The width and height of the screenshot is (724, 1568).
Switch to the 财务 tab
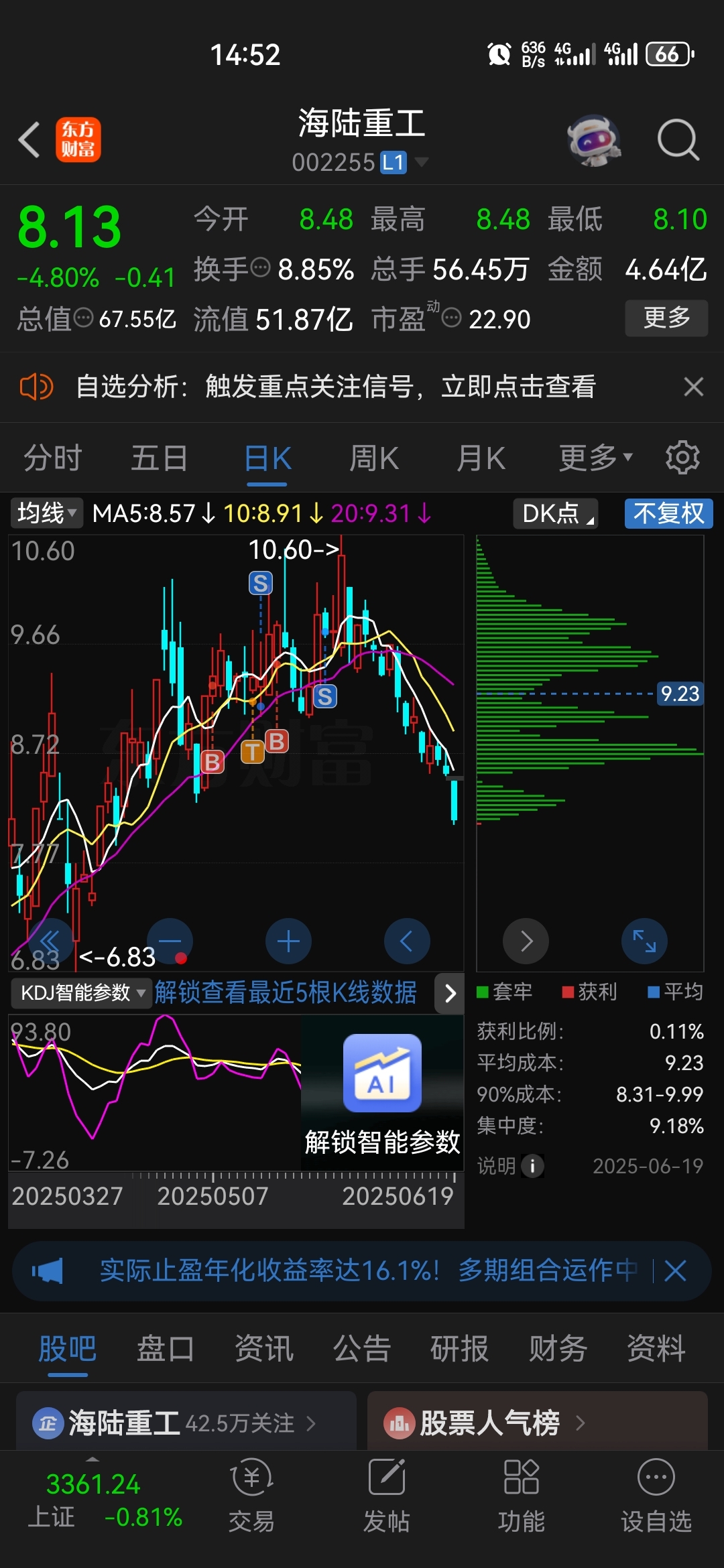point(558,1348)
